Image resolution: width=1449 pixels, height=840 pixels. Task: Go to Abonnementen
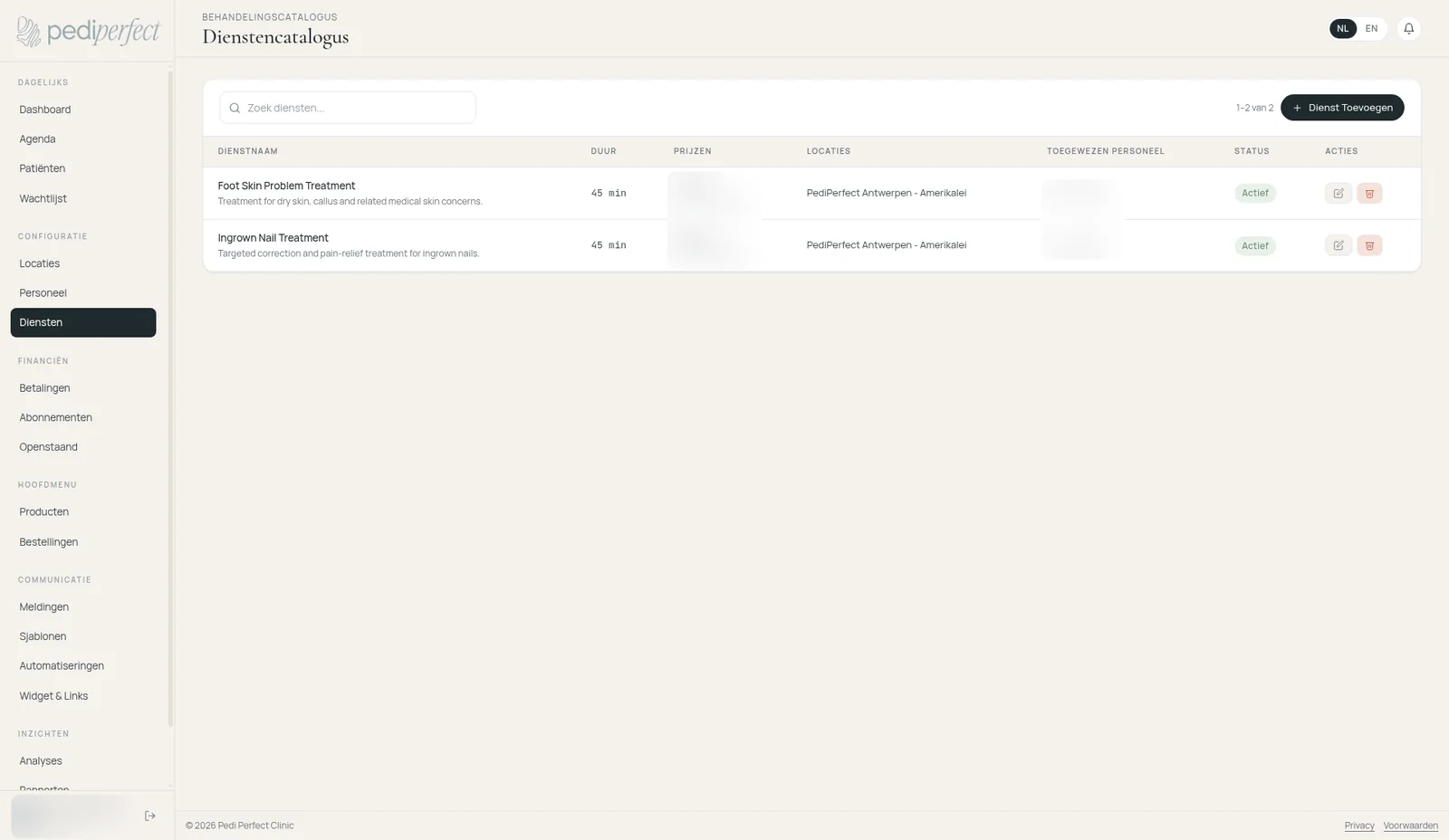[83, 417]
